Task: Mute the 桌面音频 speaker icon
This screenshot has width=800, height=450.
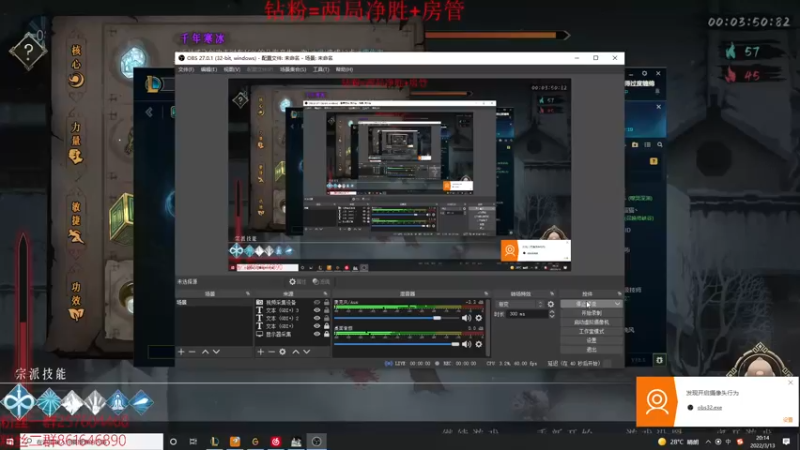Action: (466, 344)
